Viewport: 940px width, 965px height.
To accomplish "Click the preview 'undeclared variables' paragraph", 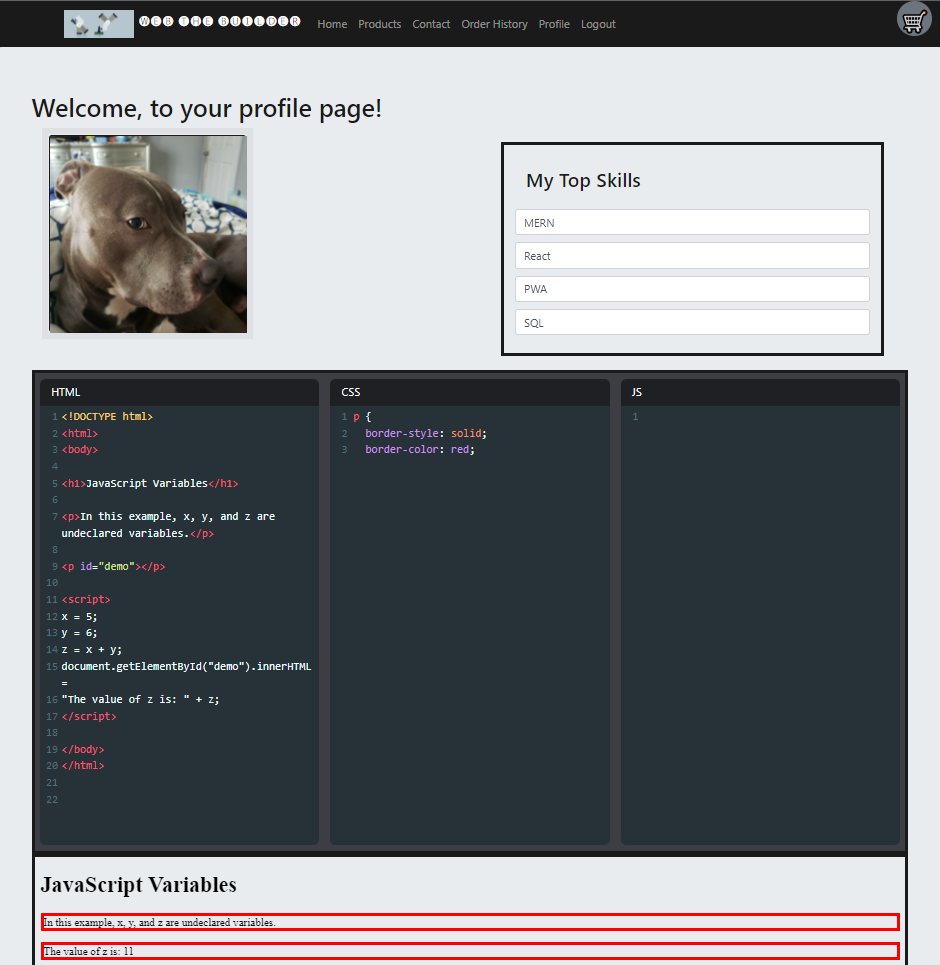I will 470,922.
